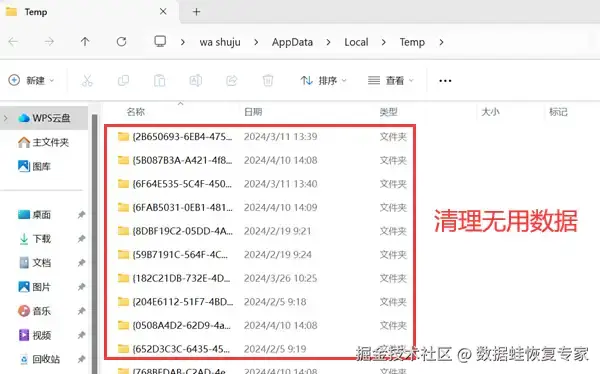Add a new tab with plus button
600x374 pixels.
click(x=196, y=12)
